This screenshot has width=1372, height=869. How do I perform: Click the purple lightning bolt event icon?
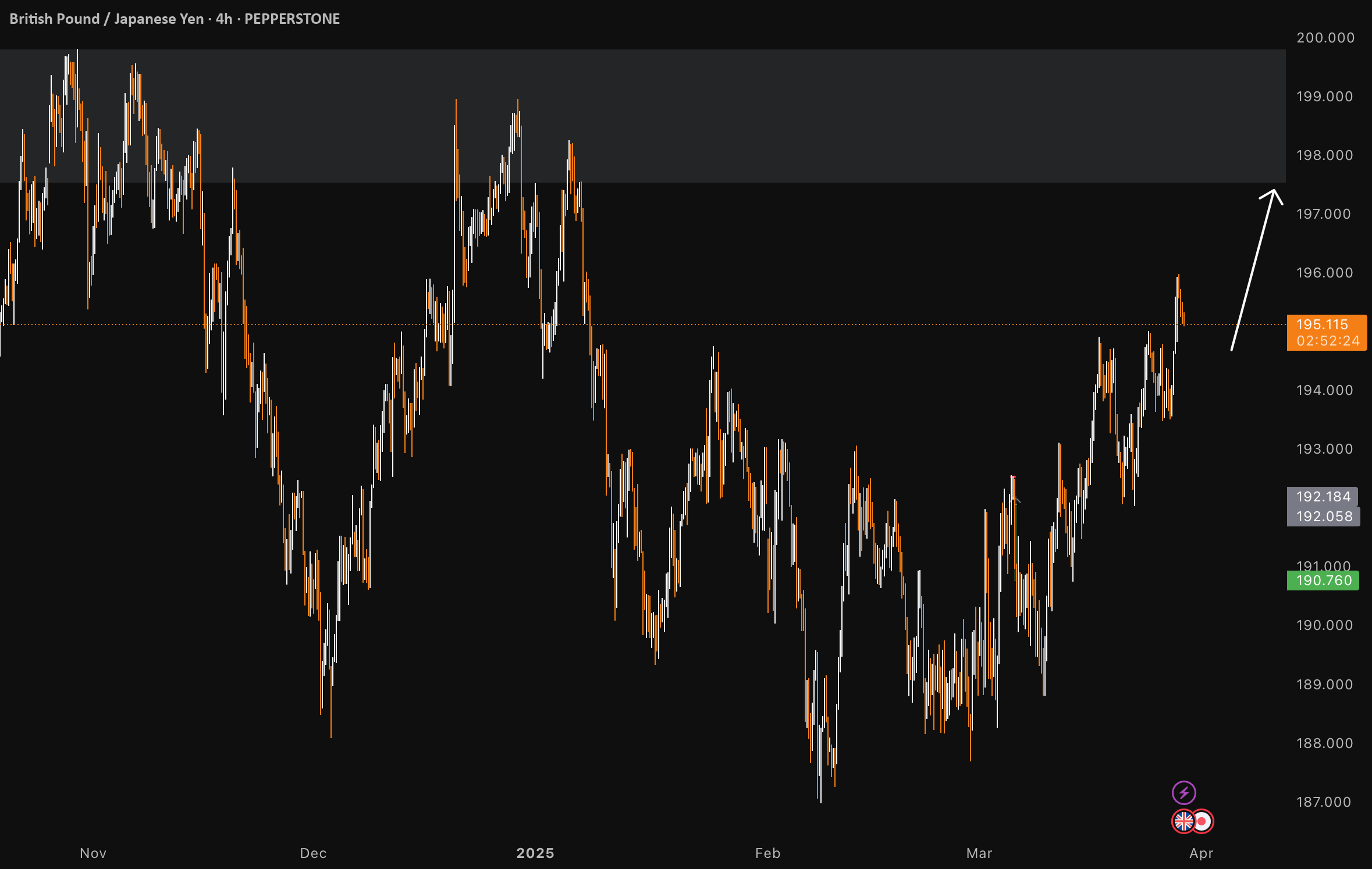click(x=1183, y=792)
